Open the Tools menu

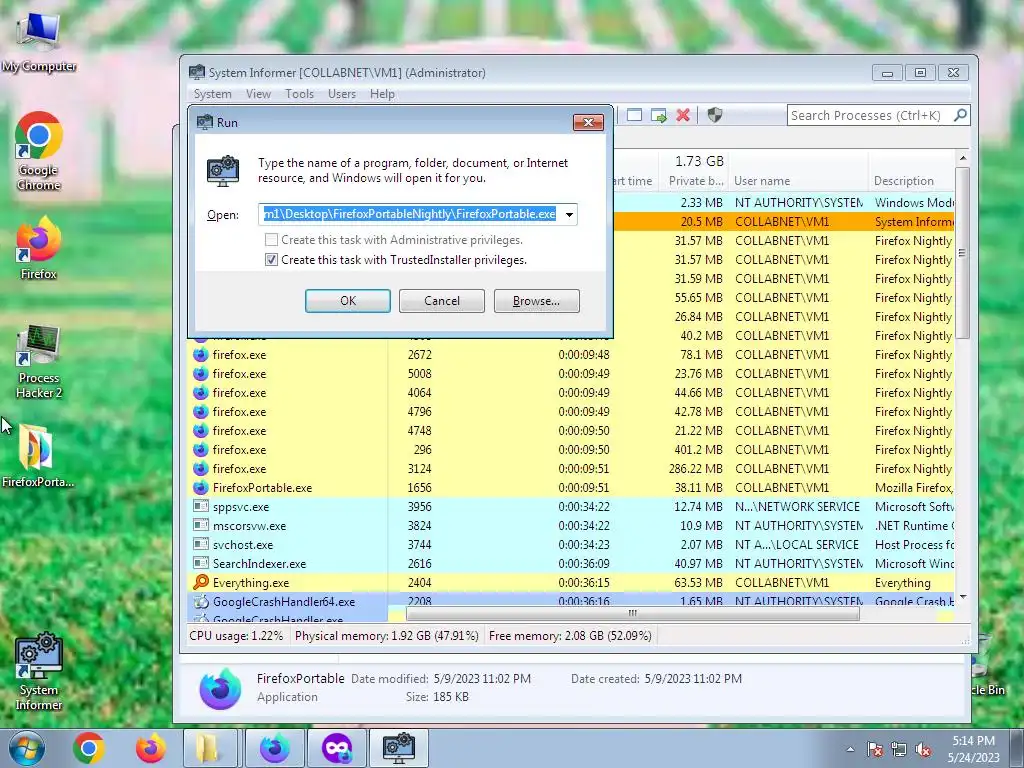click(299, 94)
